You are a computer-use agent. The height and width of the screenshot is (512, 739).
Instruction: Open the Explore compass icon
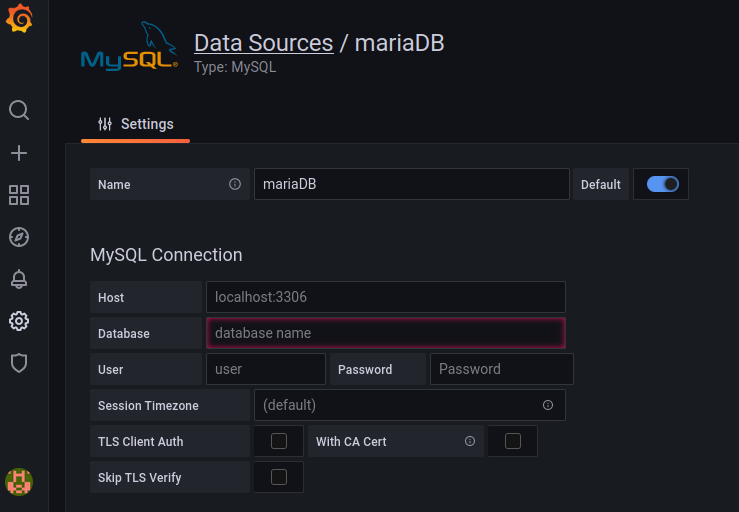pos(19,237)
